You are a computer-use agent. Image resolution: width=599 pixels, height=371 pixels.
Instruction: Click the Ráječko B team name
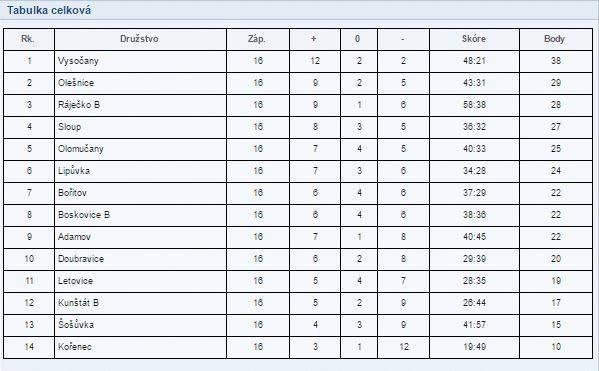79,105
